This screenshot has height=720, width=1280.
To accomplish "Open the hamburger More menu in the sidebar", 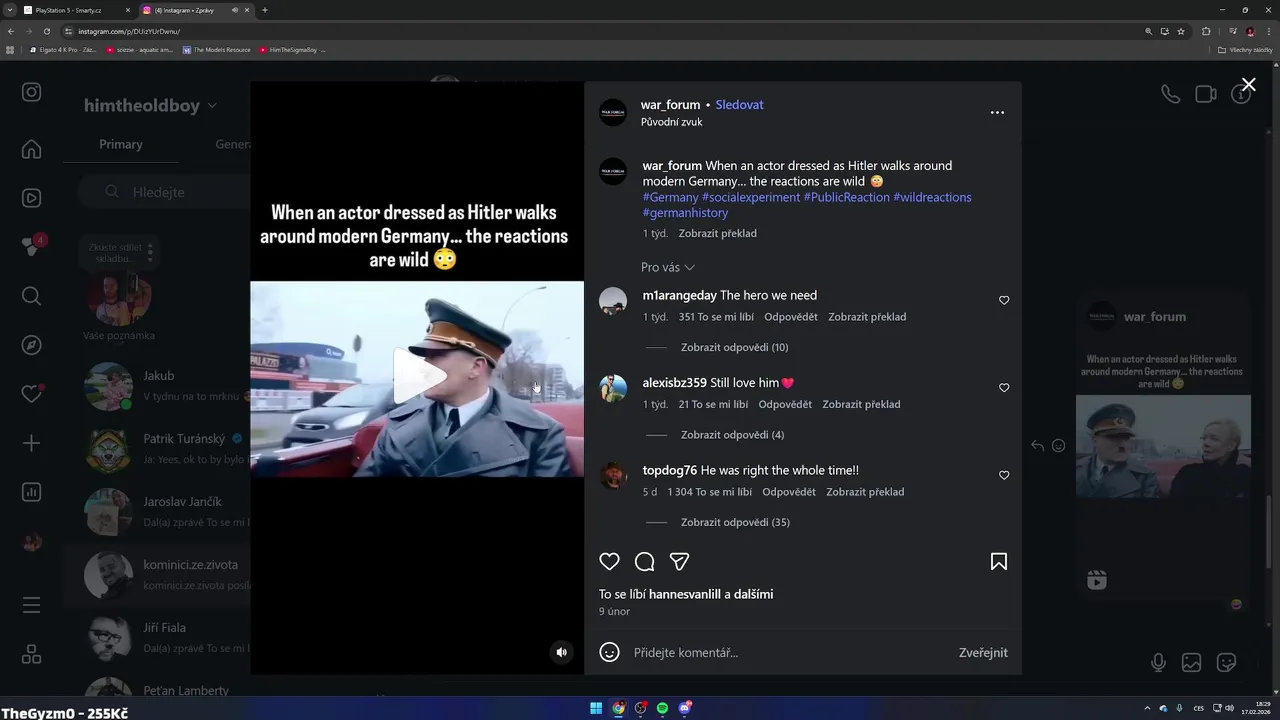I will (32, 605).
